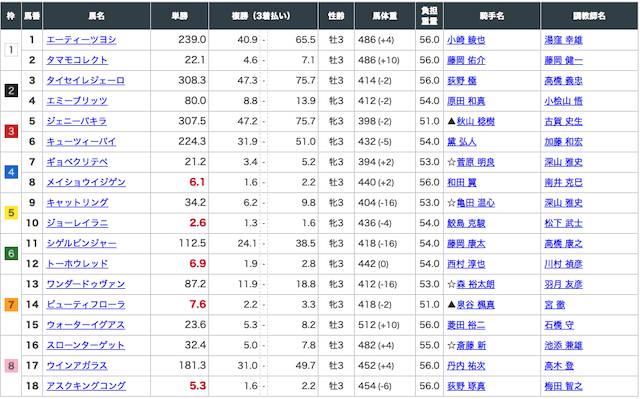
Task: Click the orange frame 7 badge
Action: 11,304
